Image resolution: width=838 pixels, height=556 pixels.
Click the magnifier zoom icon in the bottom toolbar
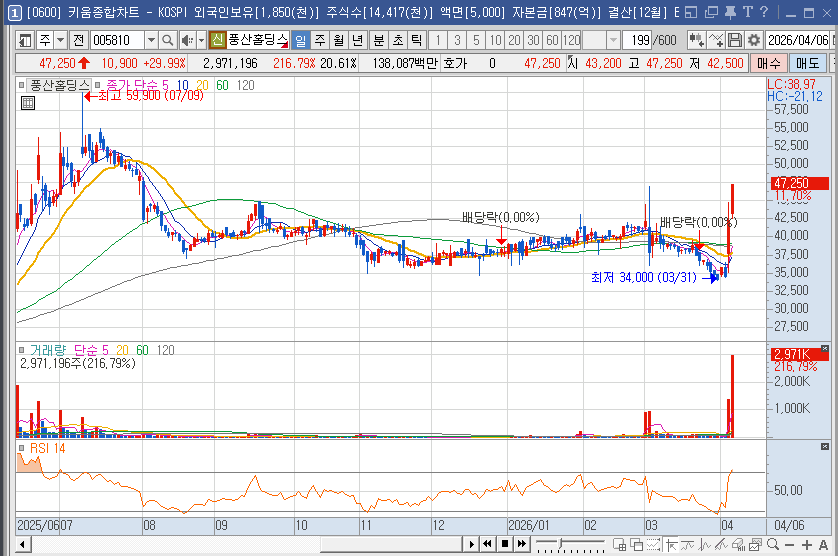click(x=773, y=545)
